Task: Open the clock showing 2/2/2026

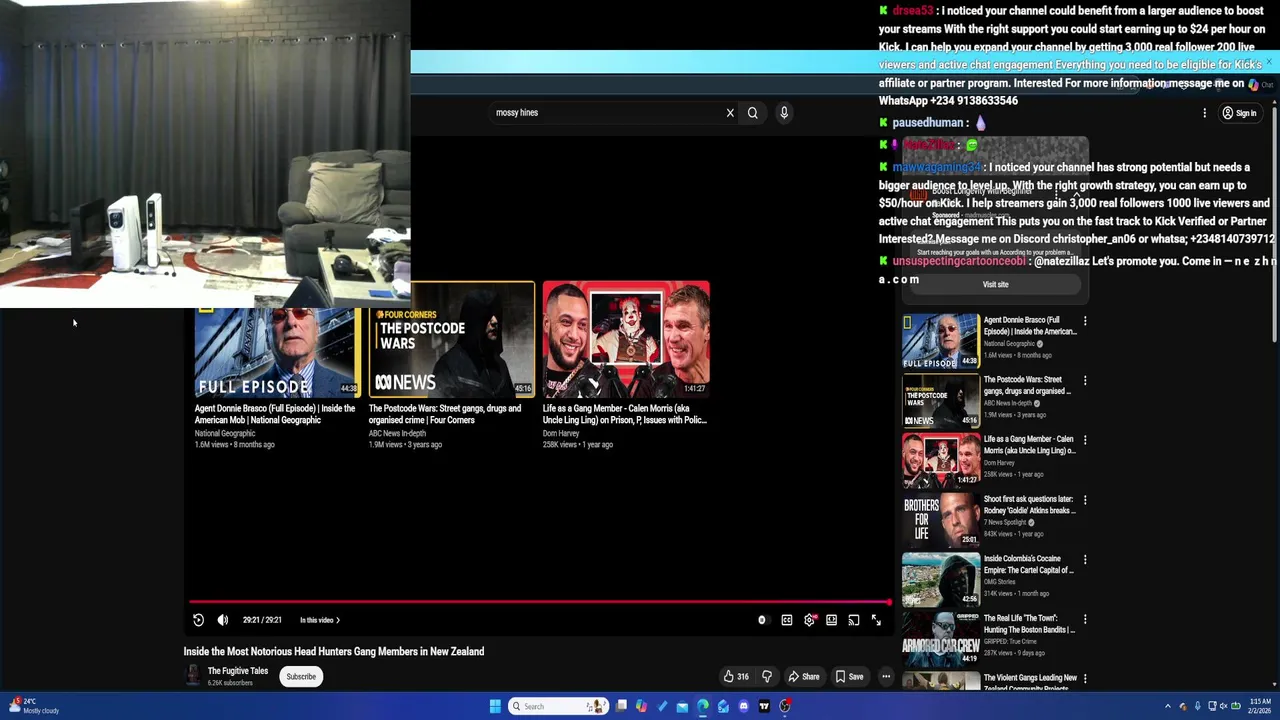Action: click(1259, 706)
